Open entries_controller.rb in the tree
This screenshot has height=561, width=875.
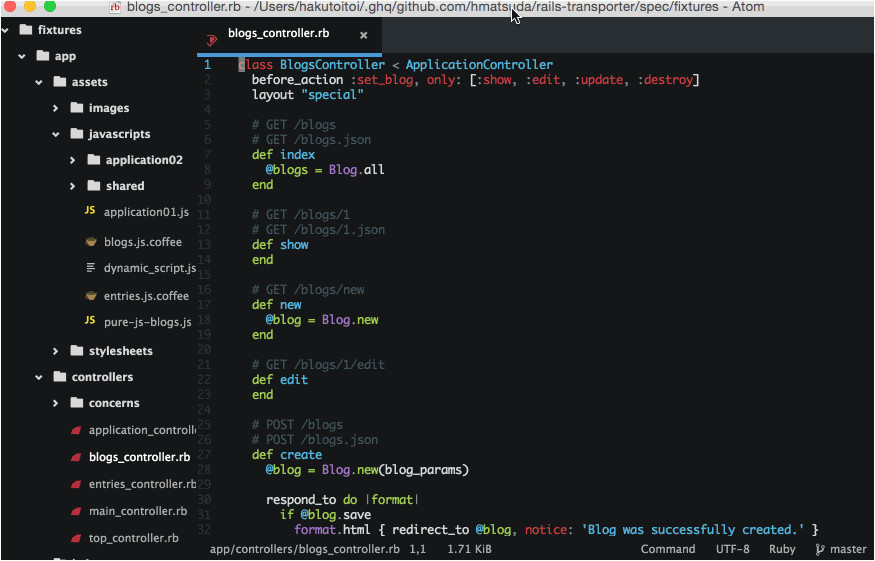pos(141,484)
